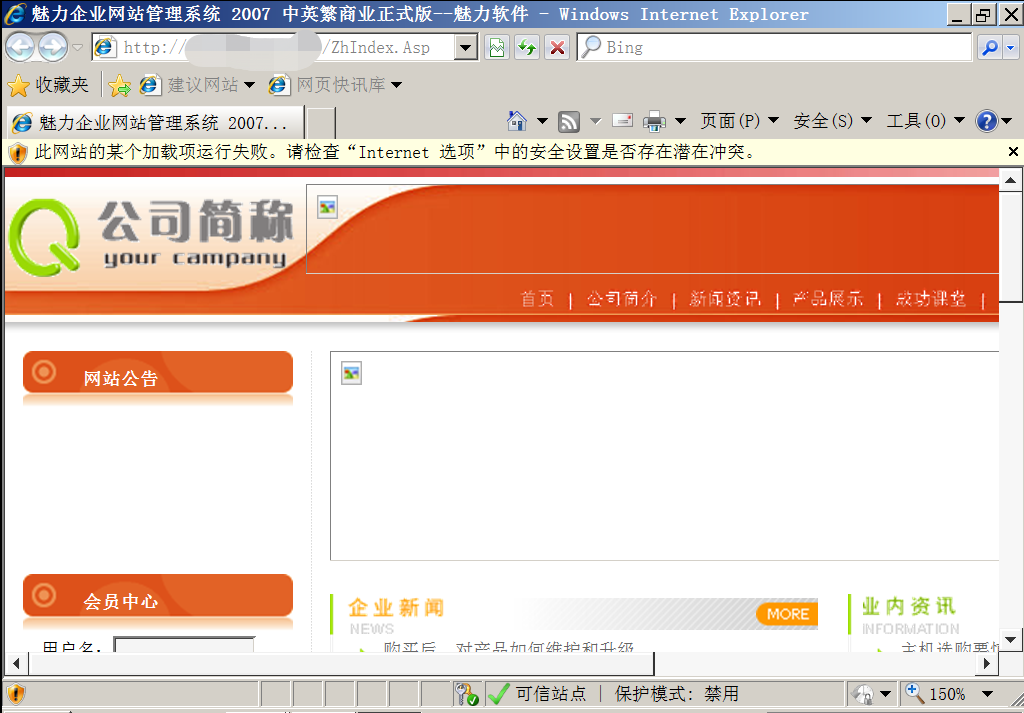Click the 网站公告 panel header
Screen dimensions: 1024x713
tap(157, 372)
